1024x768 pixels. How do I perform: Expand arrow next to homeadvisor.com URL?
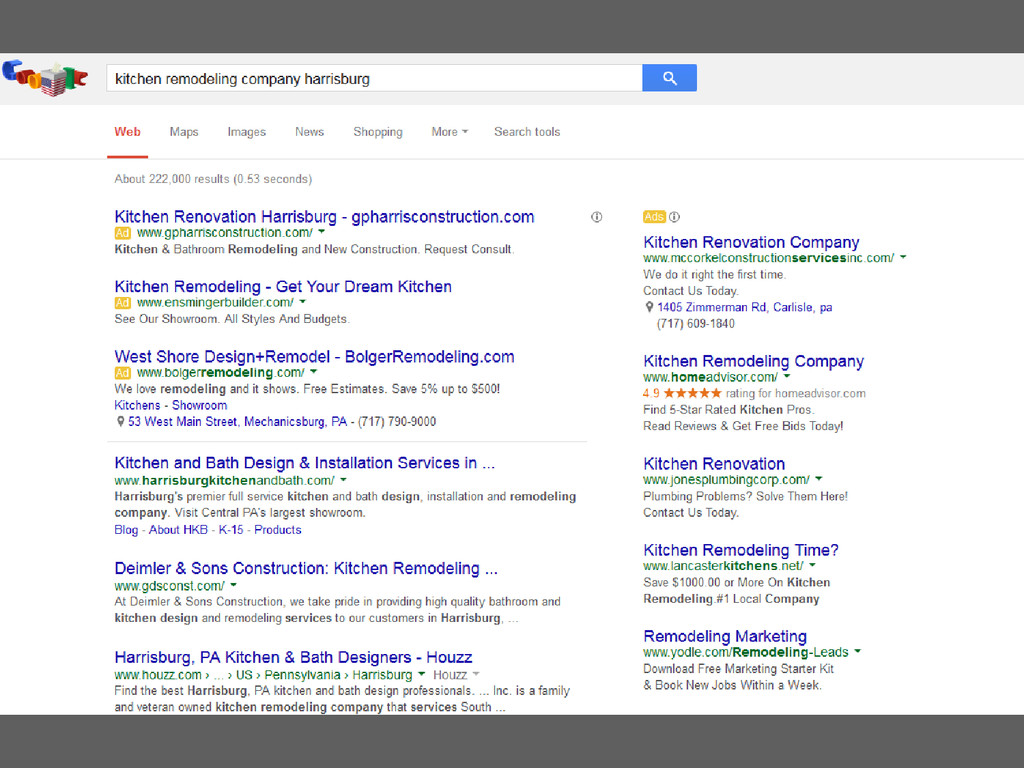pos(787,376)
